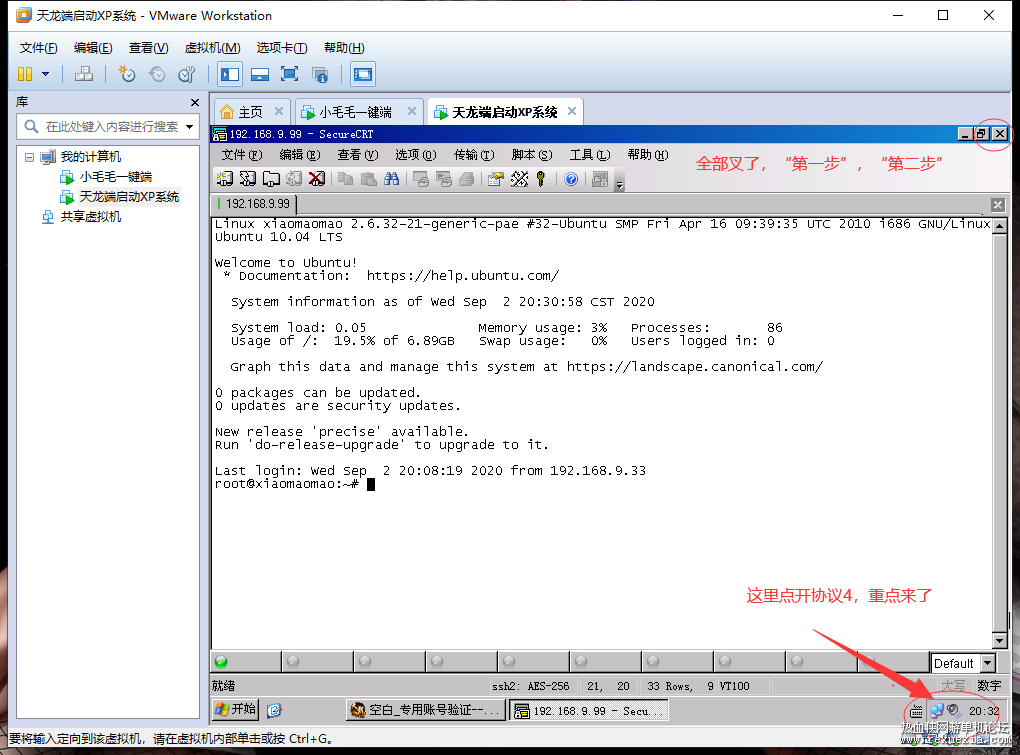Viewport: 1020px width, 755px height.
Task: Click SecureCRT Print printer icon
Action: click(466, 179)
